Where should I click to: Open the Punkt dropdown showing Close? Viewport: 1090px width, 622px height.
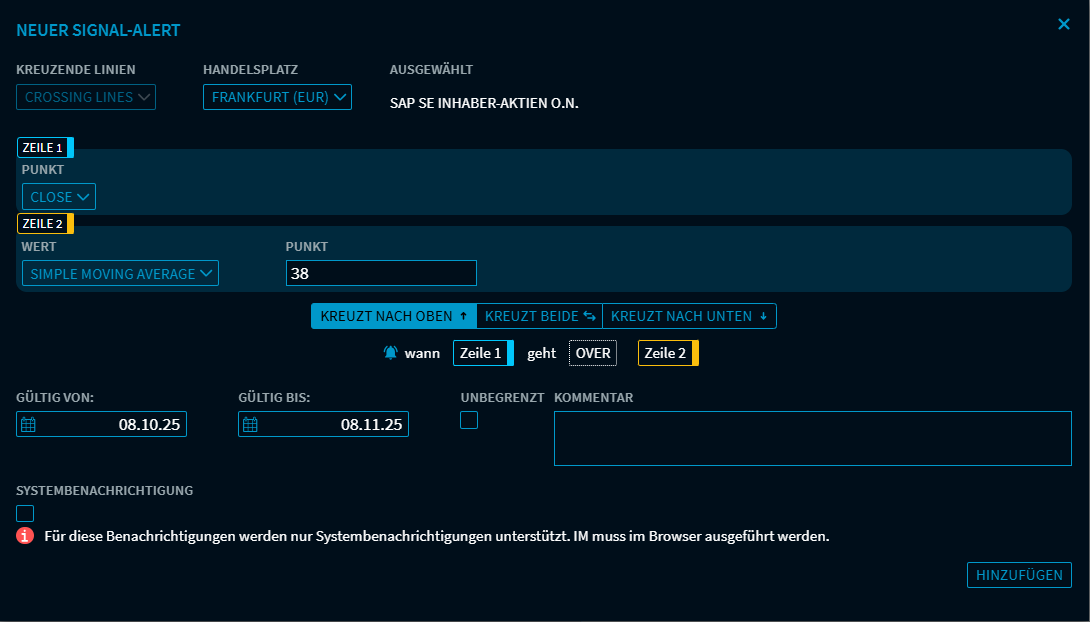point(58,196)
